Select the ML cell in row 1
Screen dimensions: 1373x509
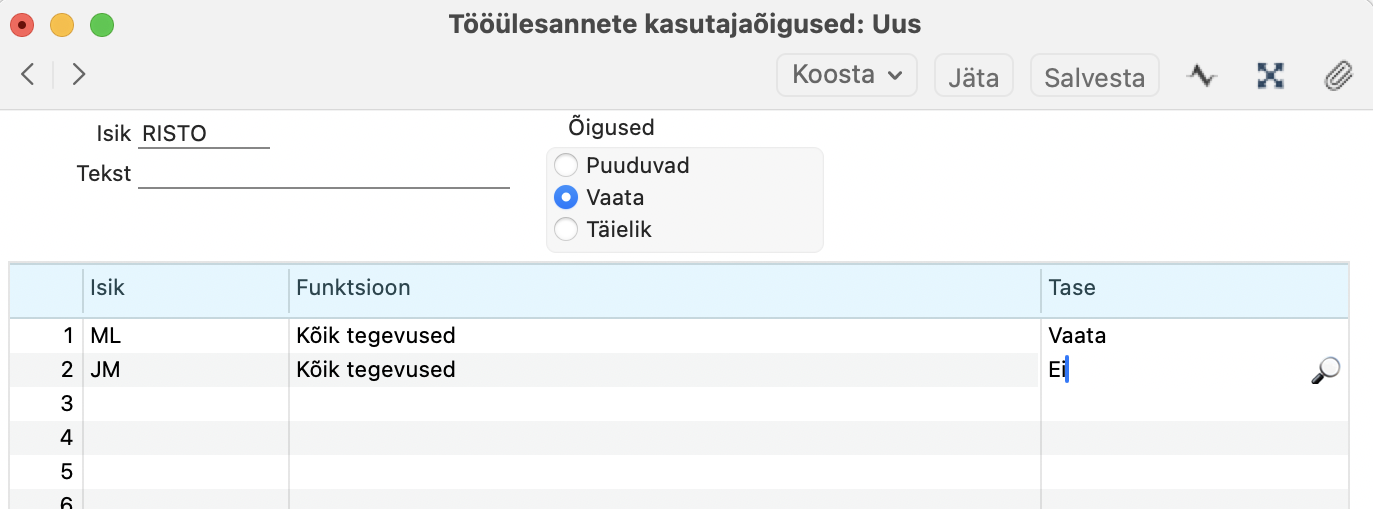(186, 336)
